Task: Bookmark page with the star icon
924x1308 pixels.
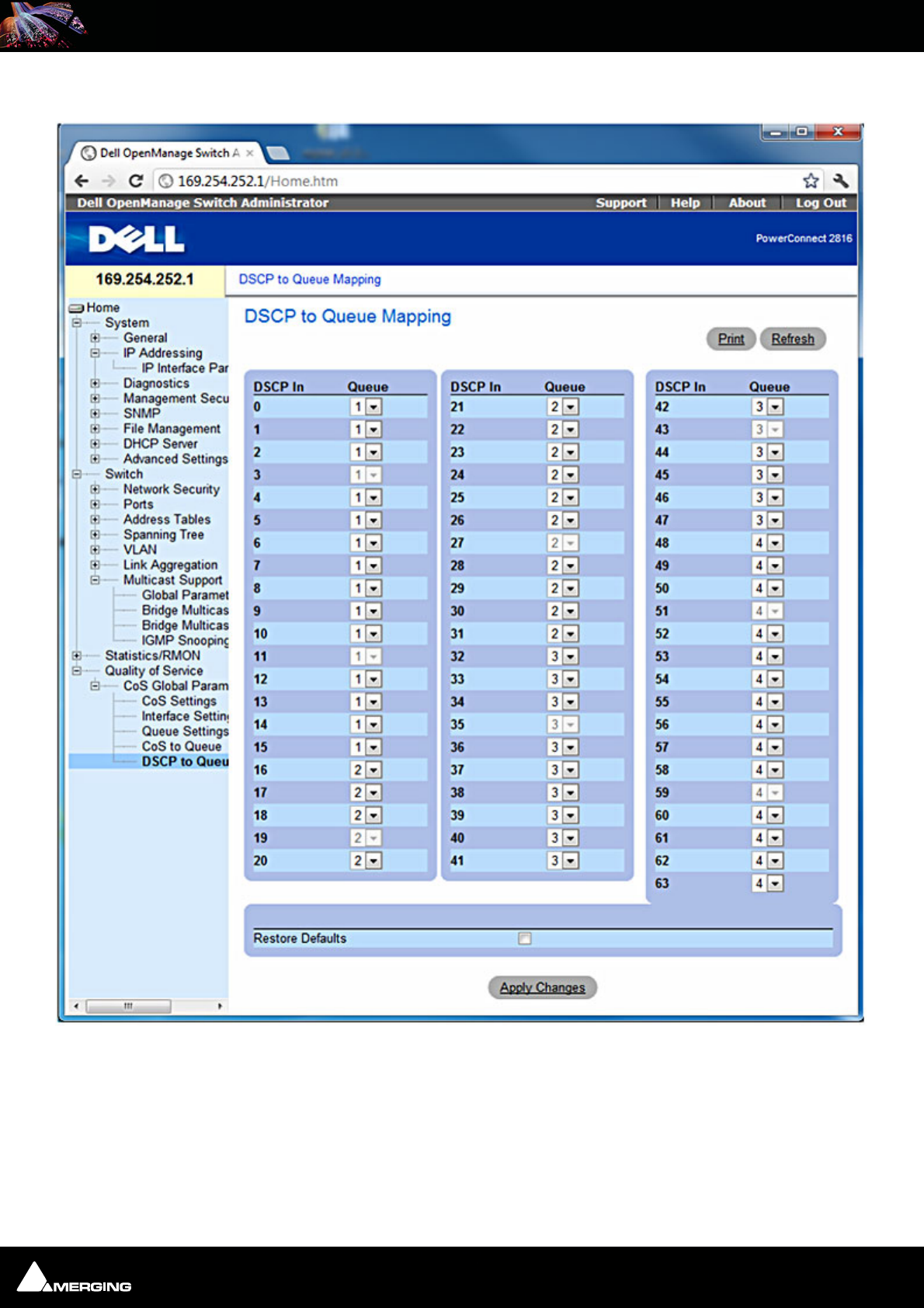Action: pyautogui.click(x=811, y=181)
